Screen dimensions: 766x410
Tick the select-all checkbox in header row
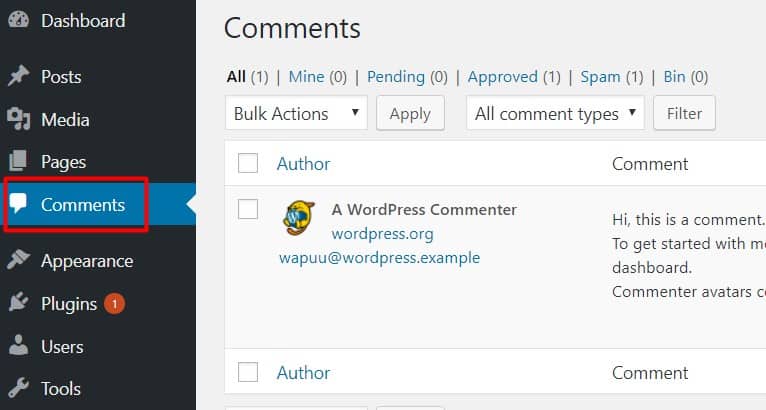(x=248, y=163)
